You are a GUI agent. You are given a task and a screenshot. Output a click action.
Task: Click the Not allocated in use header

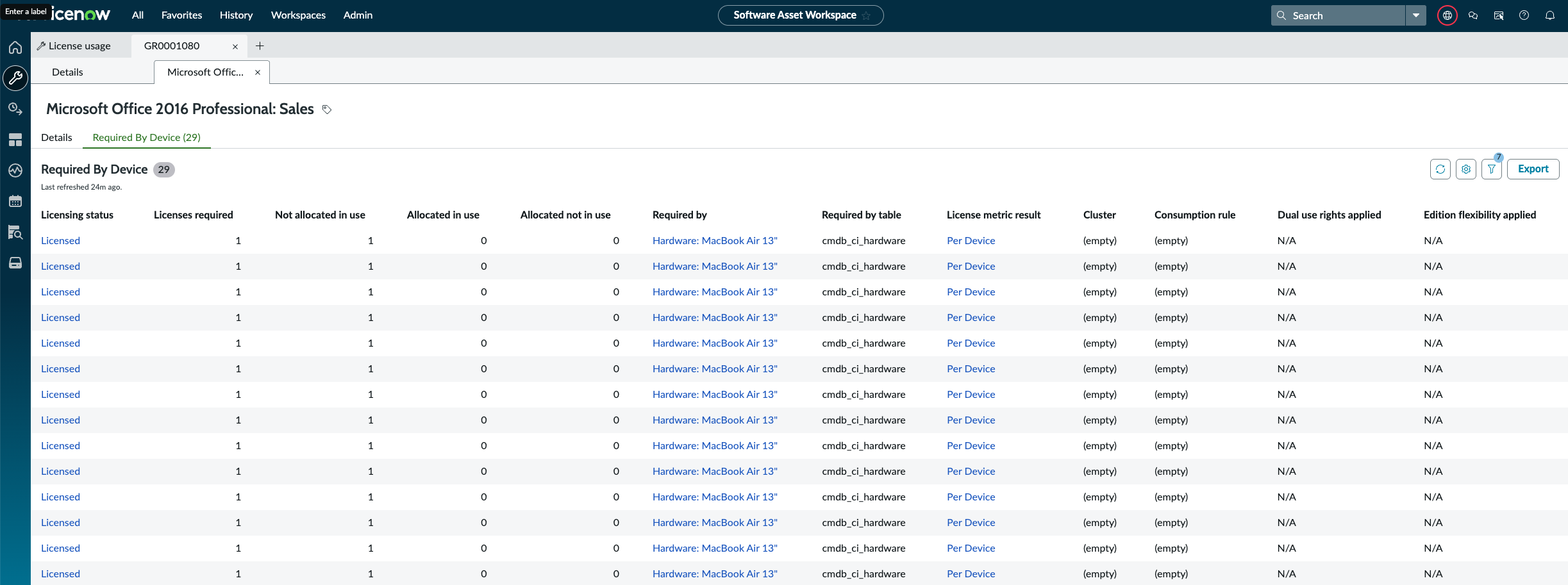320,215
